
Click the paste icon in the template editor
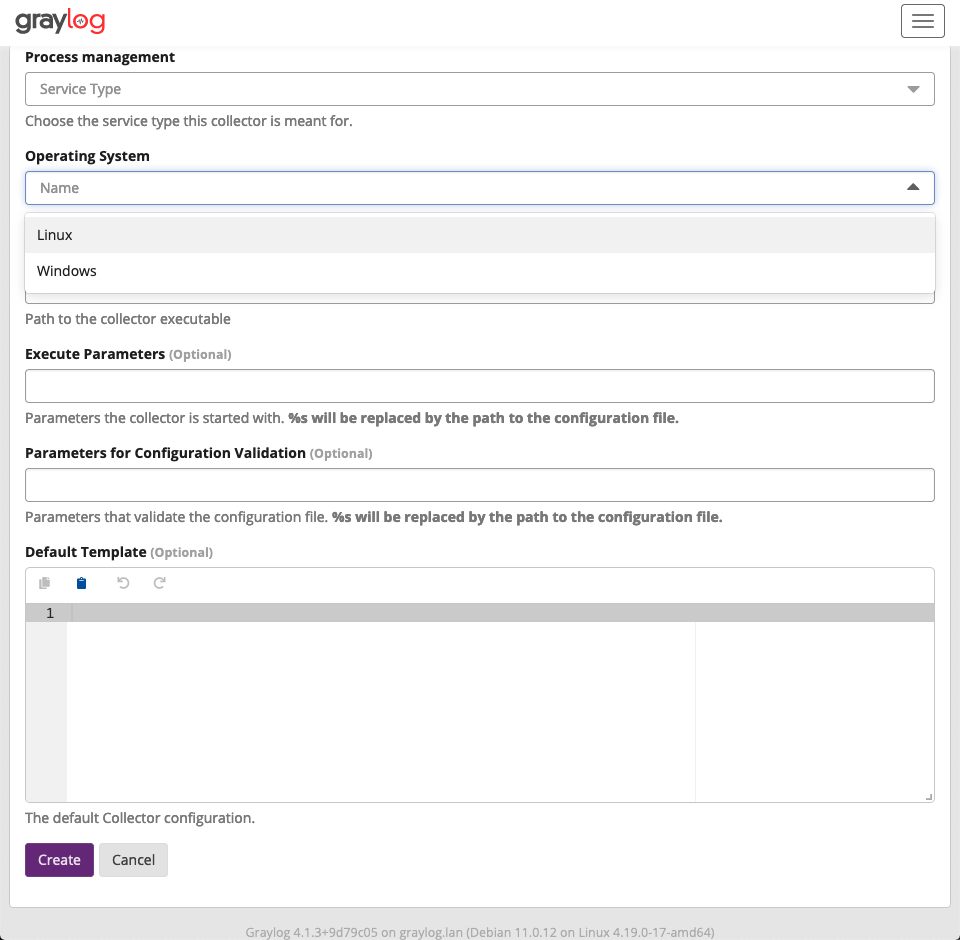tap(81, 583)
